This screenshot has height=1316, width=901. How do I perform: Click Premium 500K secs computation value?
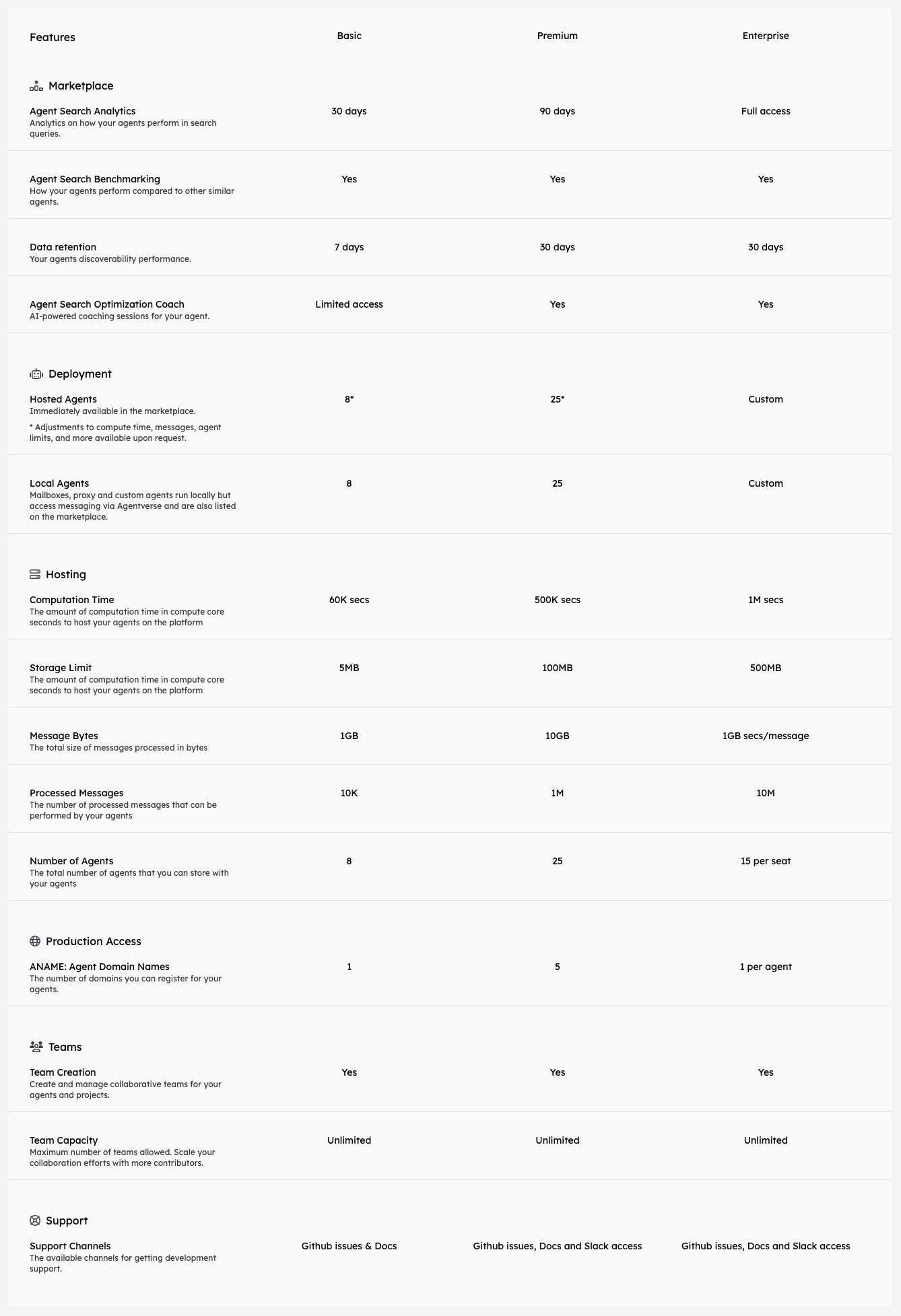[x=557, y=600]
